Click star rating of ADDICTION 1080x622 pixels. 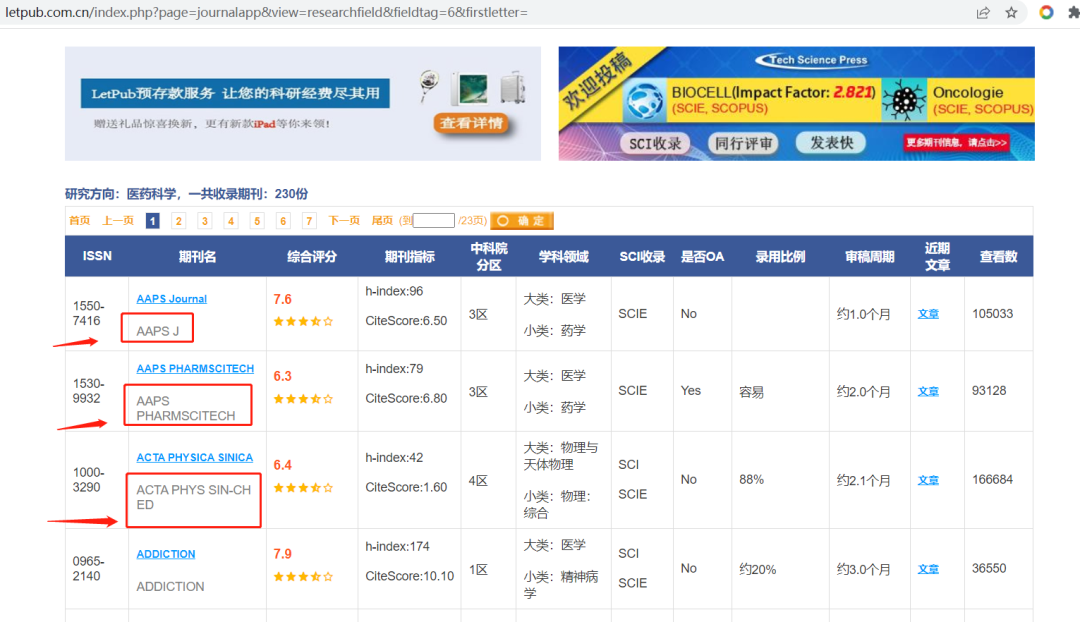coord(303,577)
